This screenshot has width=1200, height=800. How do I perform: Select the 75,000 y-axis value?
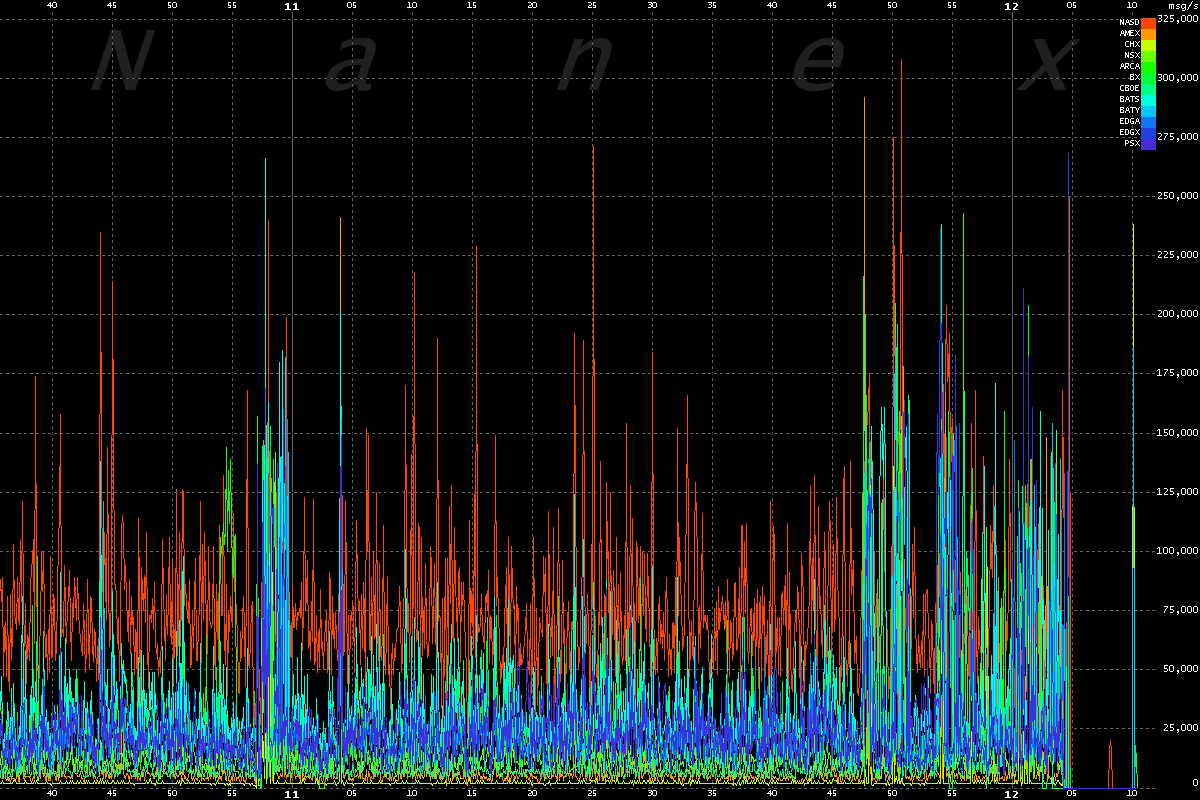pyautogui.click(x=1180, y=610)
